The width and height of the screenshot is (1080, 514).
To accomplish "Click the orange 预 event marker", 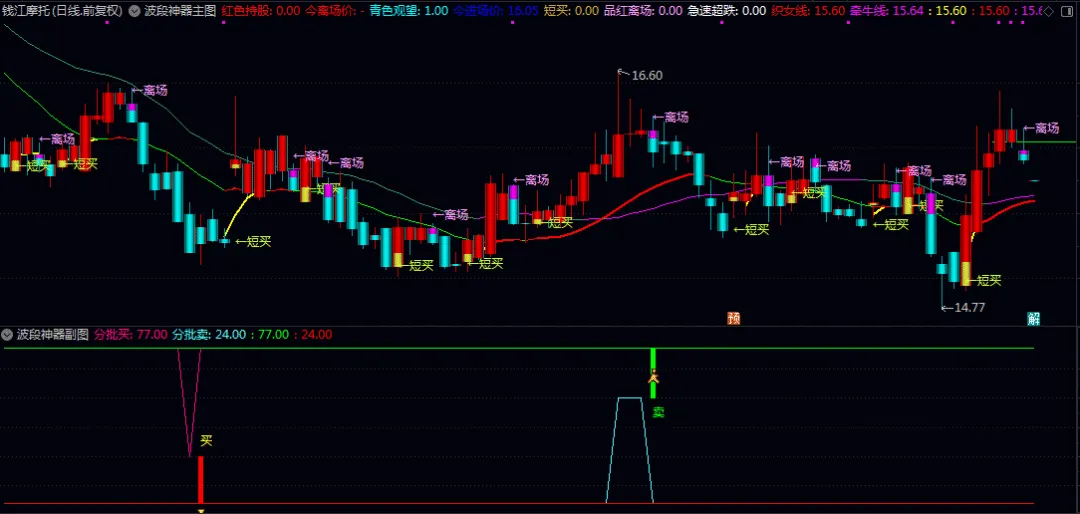I will 734,318.
